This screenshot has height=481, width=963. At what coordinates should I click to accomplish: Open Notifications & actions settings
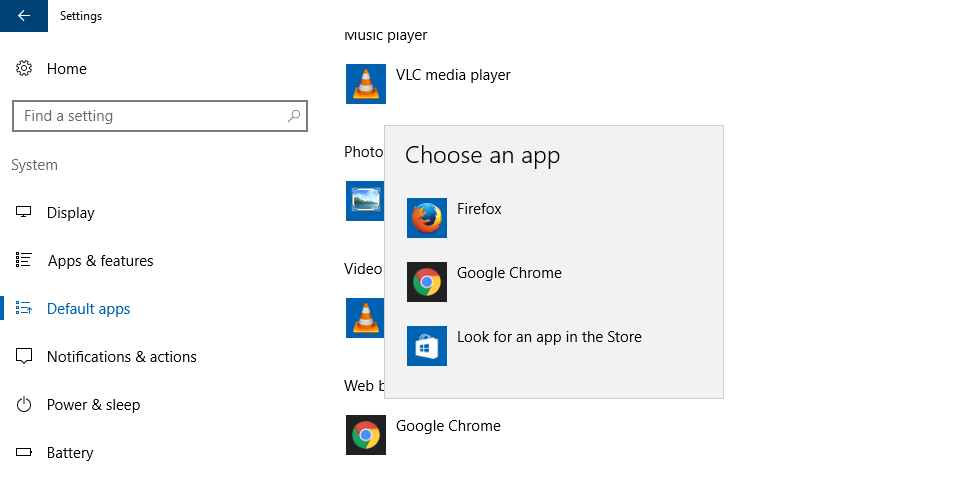point(122,357)
